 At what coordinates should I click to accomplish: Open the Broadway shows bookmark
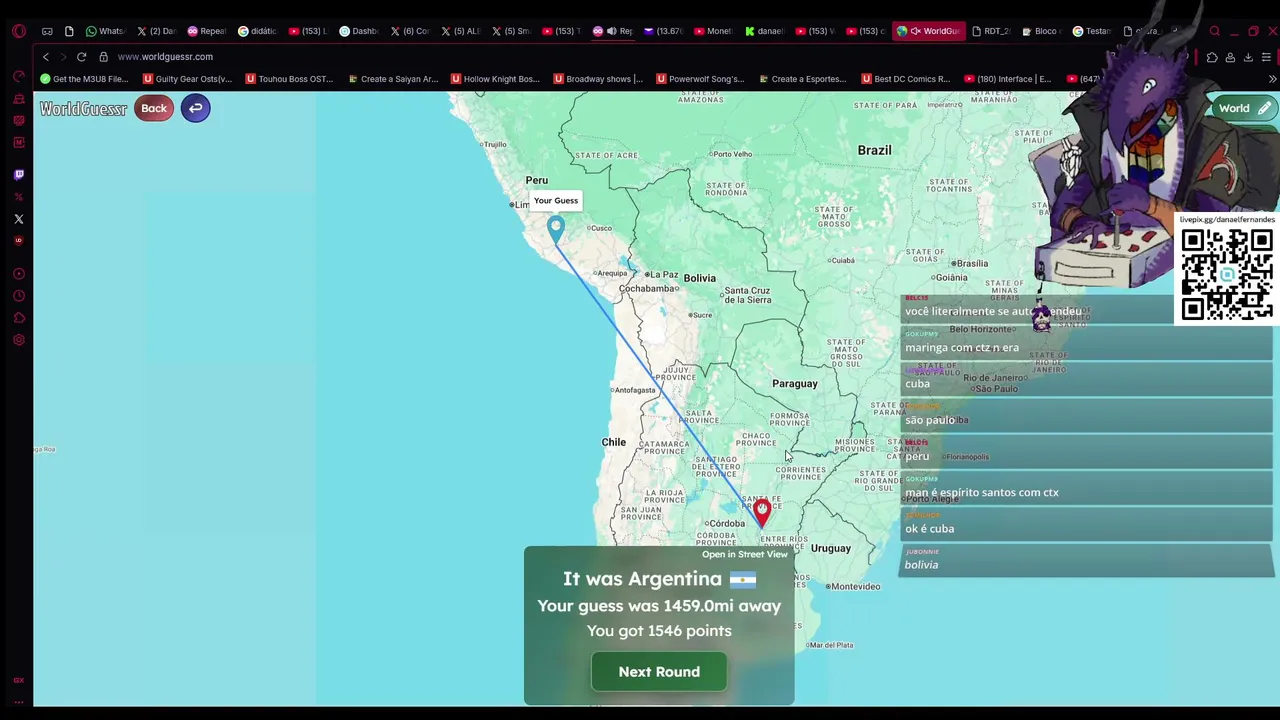(598, 79)
